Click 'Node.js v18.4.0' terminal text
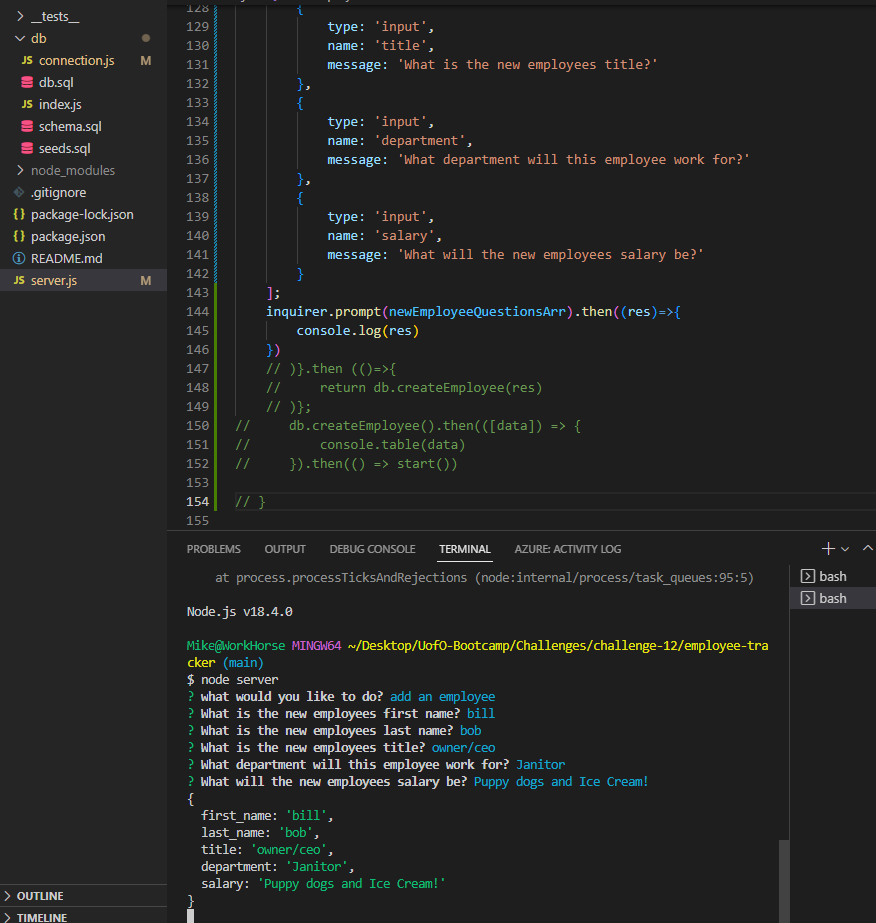Screen dimensions: 876x923 click(x=240, y=612)
